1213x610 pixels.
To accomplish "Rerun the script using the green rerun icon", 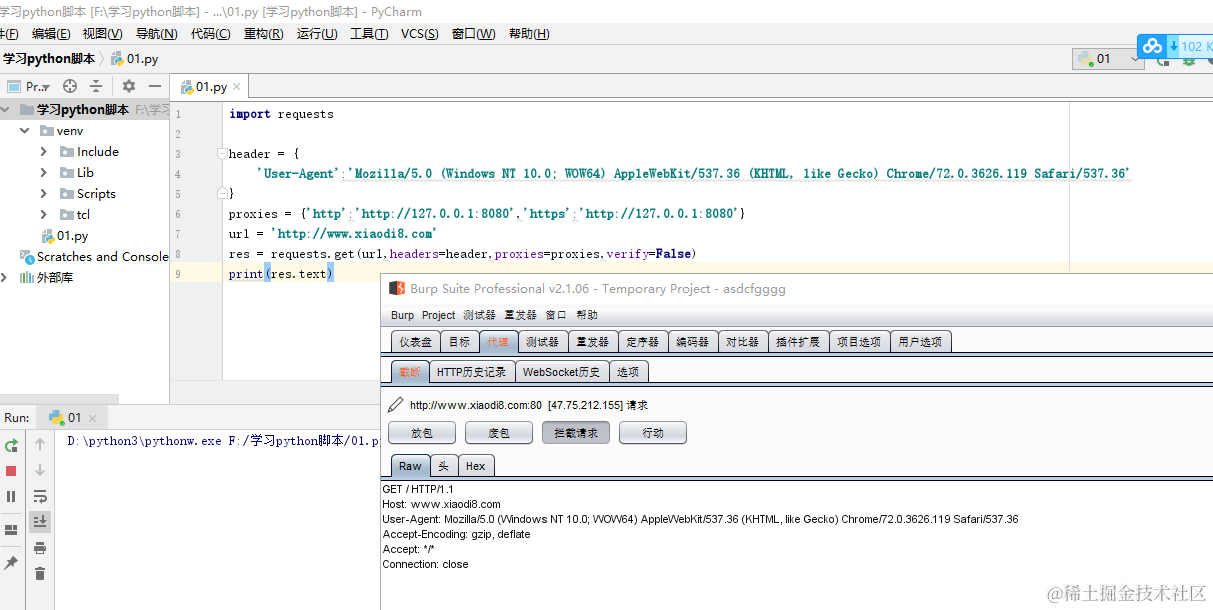I will 12,445.
